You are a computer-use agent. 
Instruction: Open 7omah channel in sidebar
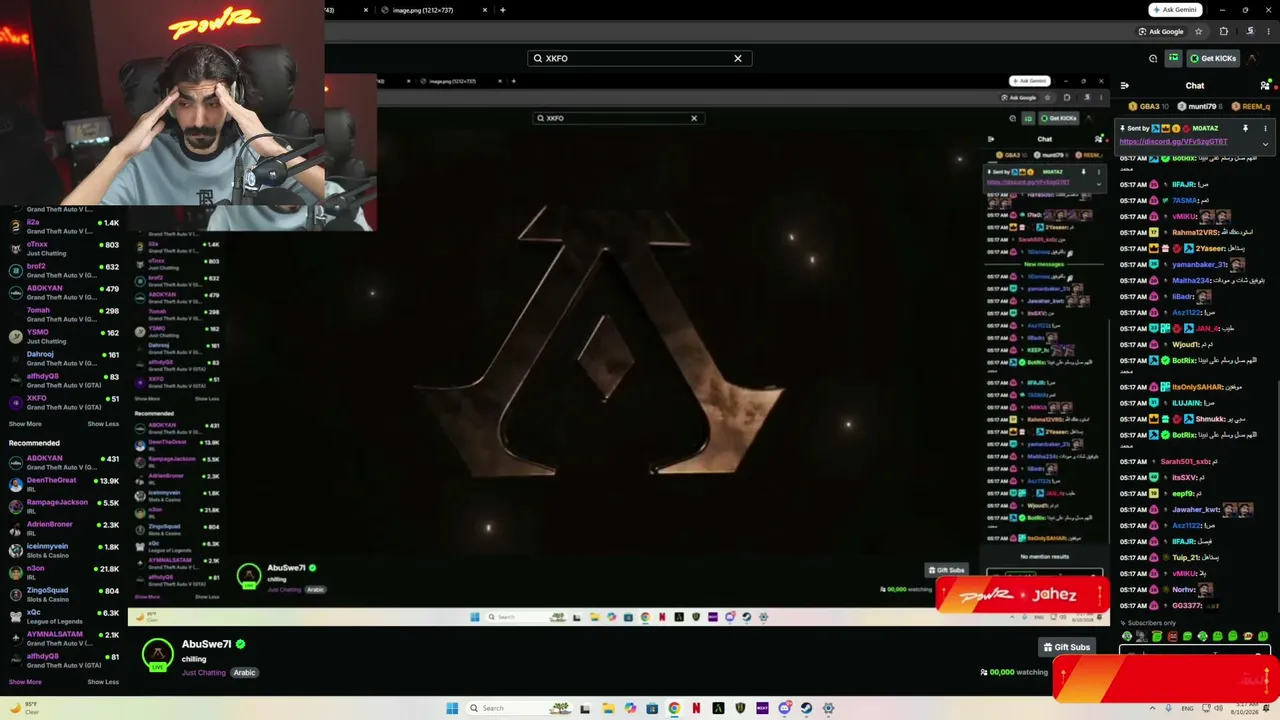pos(63,314)
